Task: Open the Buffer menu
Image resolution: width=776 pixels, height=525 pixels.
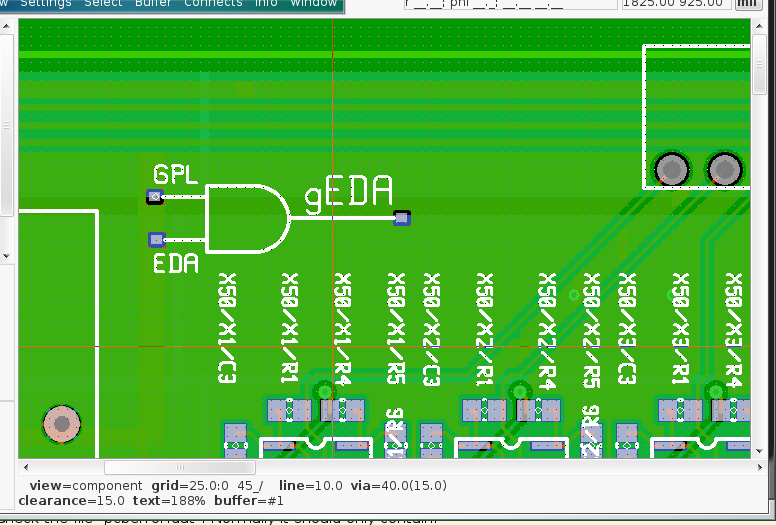Action: point(153,4)
